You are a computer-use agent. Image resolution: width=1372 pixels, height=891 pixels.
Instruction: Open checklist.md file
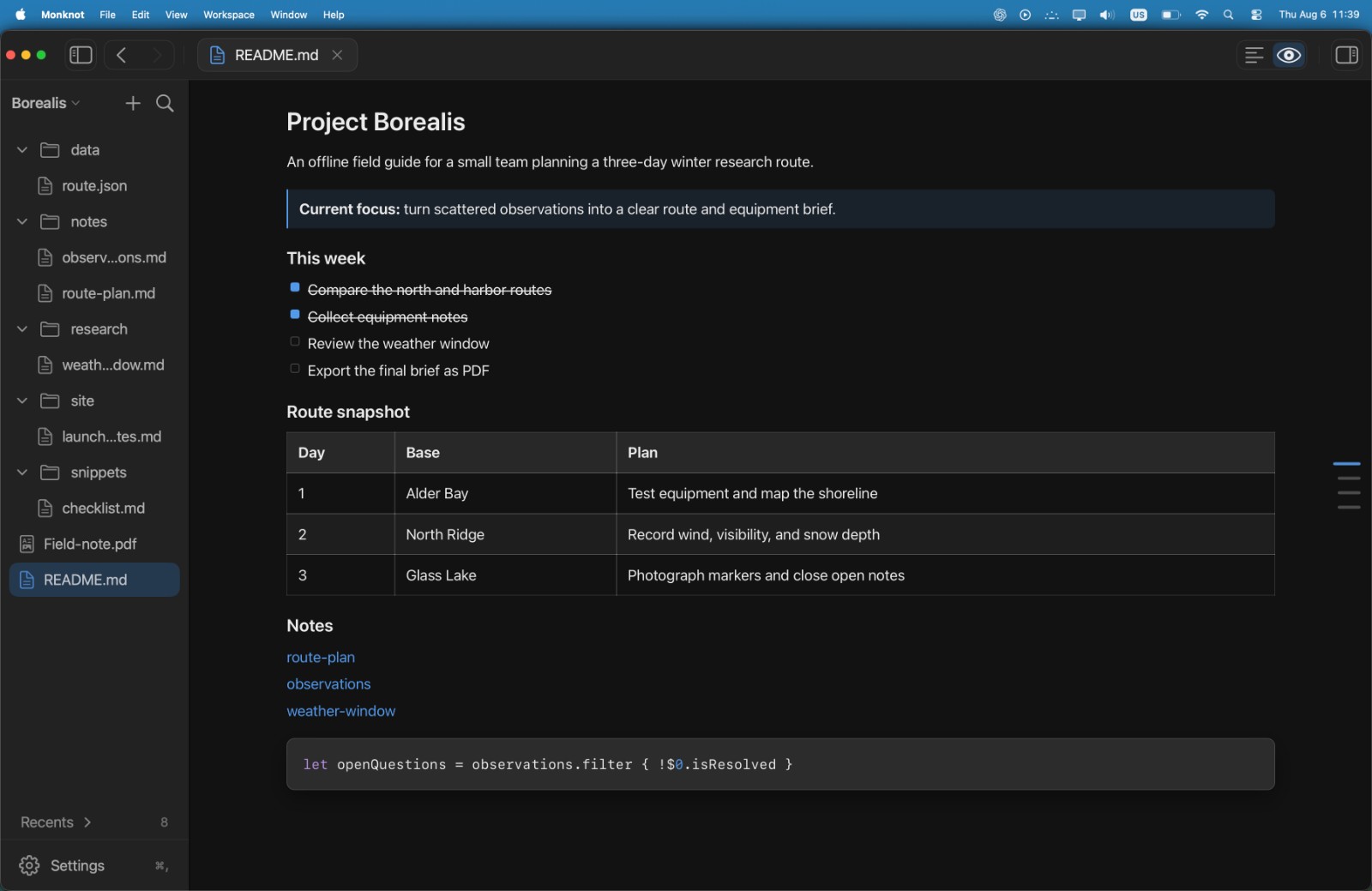94,508
